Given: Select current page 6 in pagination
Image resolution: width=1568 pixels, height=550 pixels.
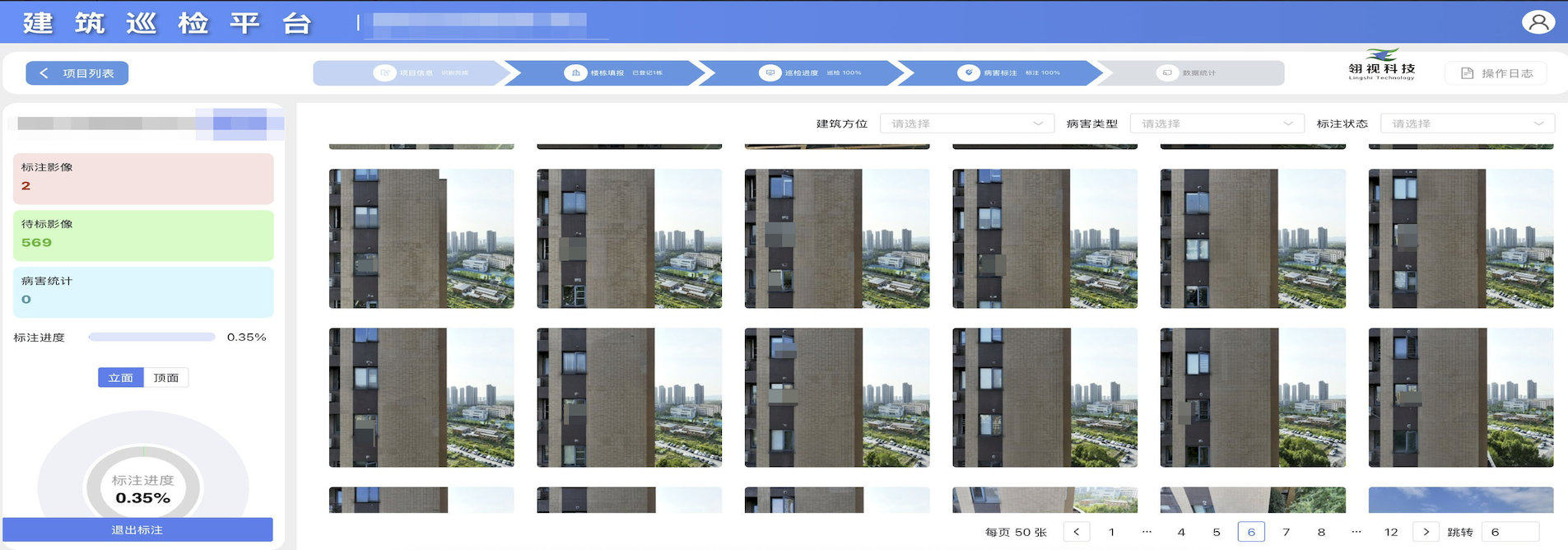Looking at the screenshot, I should click(x=1251, y=532).
